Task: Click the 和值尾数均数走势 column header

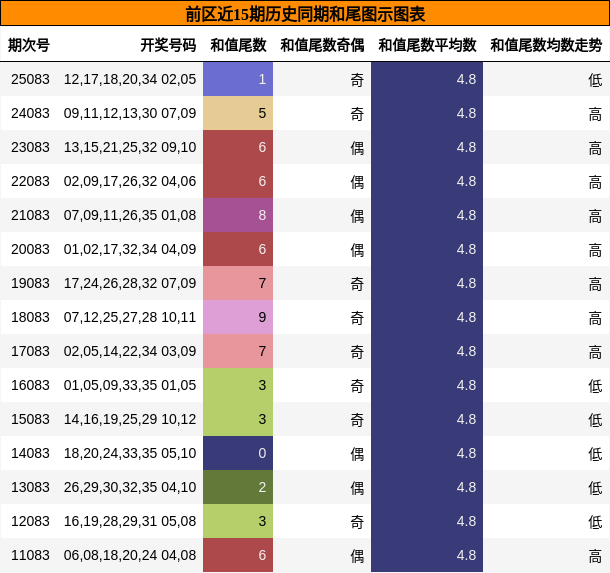Action: pyautogui.click(x=546, y=45)
